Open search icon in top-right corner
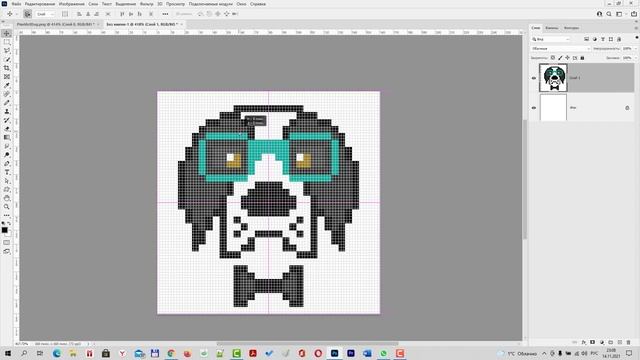The height and width of the screenshot is (360, 640). click(x=609, y=14)
